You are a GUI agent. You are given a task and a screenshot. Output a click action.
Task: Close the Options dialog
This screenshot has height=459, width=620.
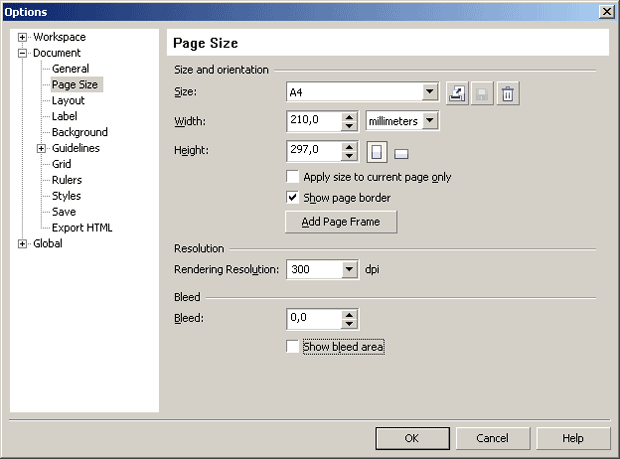607,11
